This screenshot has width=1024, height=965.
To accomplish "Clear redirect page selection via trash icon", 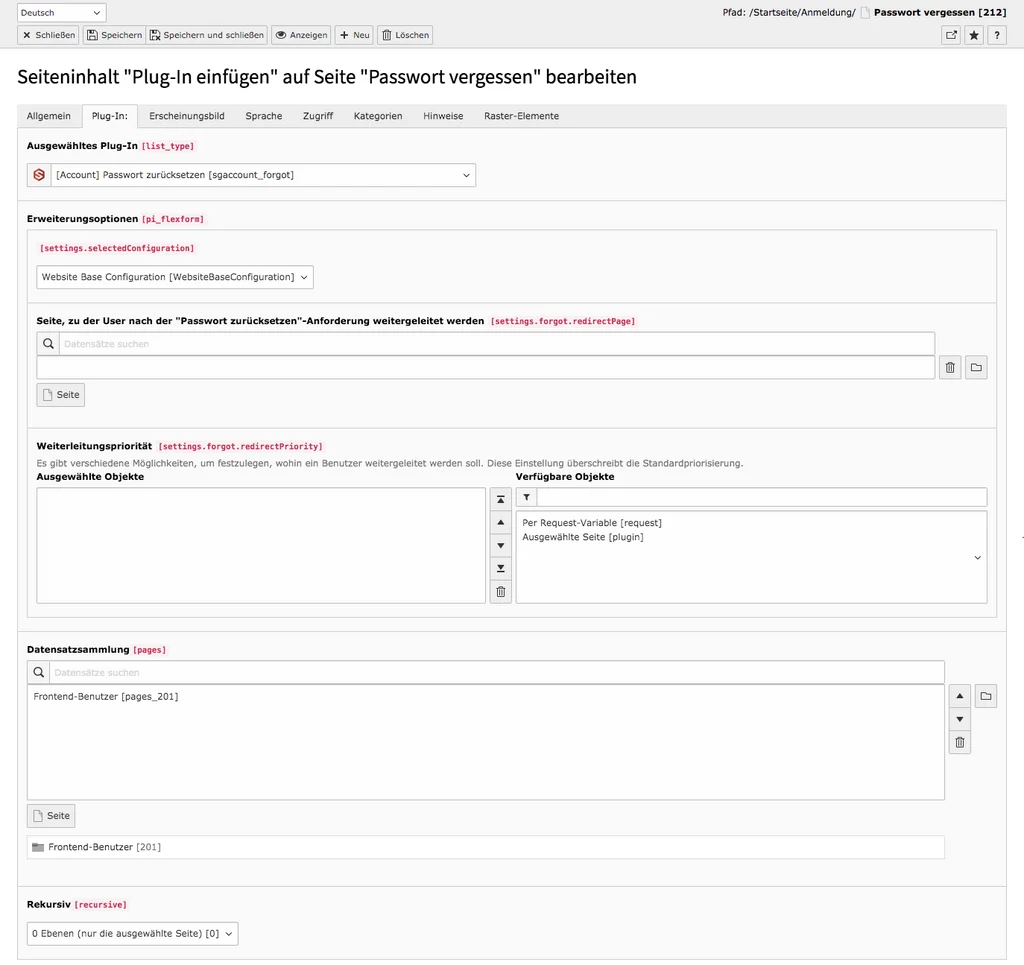I will [949, 367].
